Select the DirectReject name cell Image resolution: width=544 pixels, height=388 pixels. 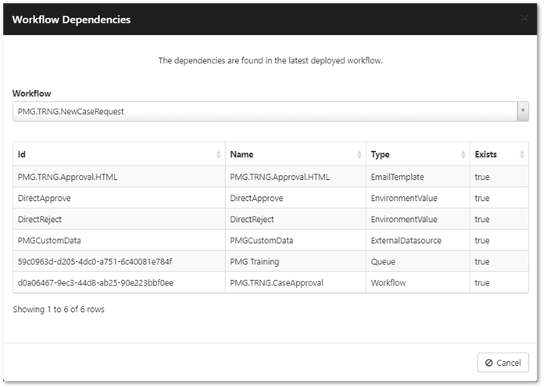tap(296, 219)
